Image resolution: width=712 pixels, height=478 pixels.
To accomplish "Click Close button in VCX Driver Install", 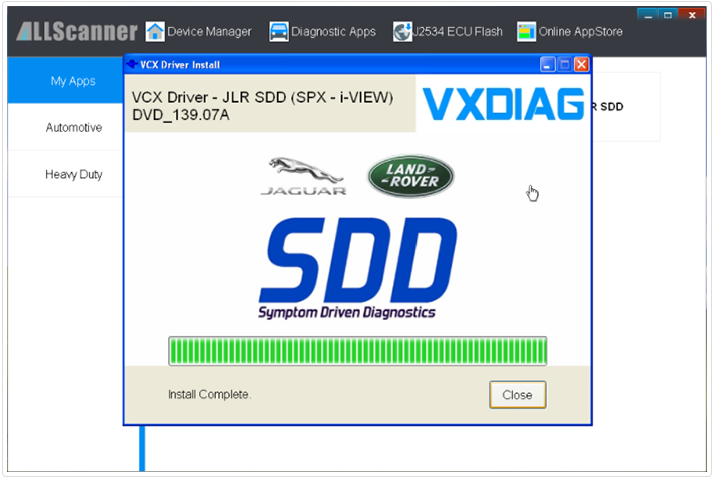I will pos(518,395).
